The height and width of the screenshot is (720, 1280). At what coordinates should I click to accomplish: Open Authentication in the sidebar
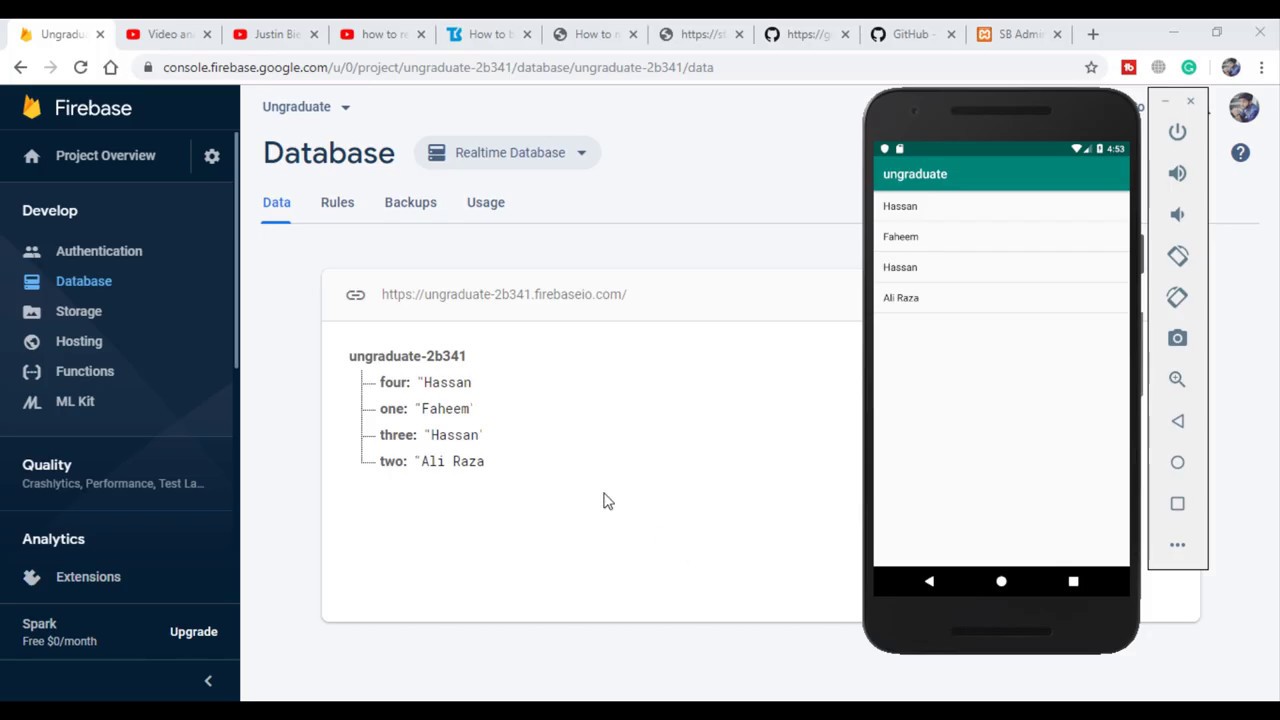click(x=99, y=251)
